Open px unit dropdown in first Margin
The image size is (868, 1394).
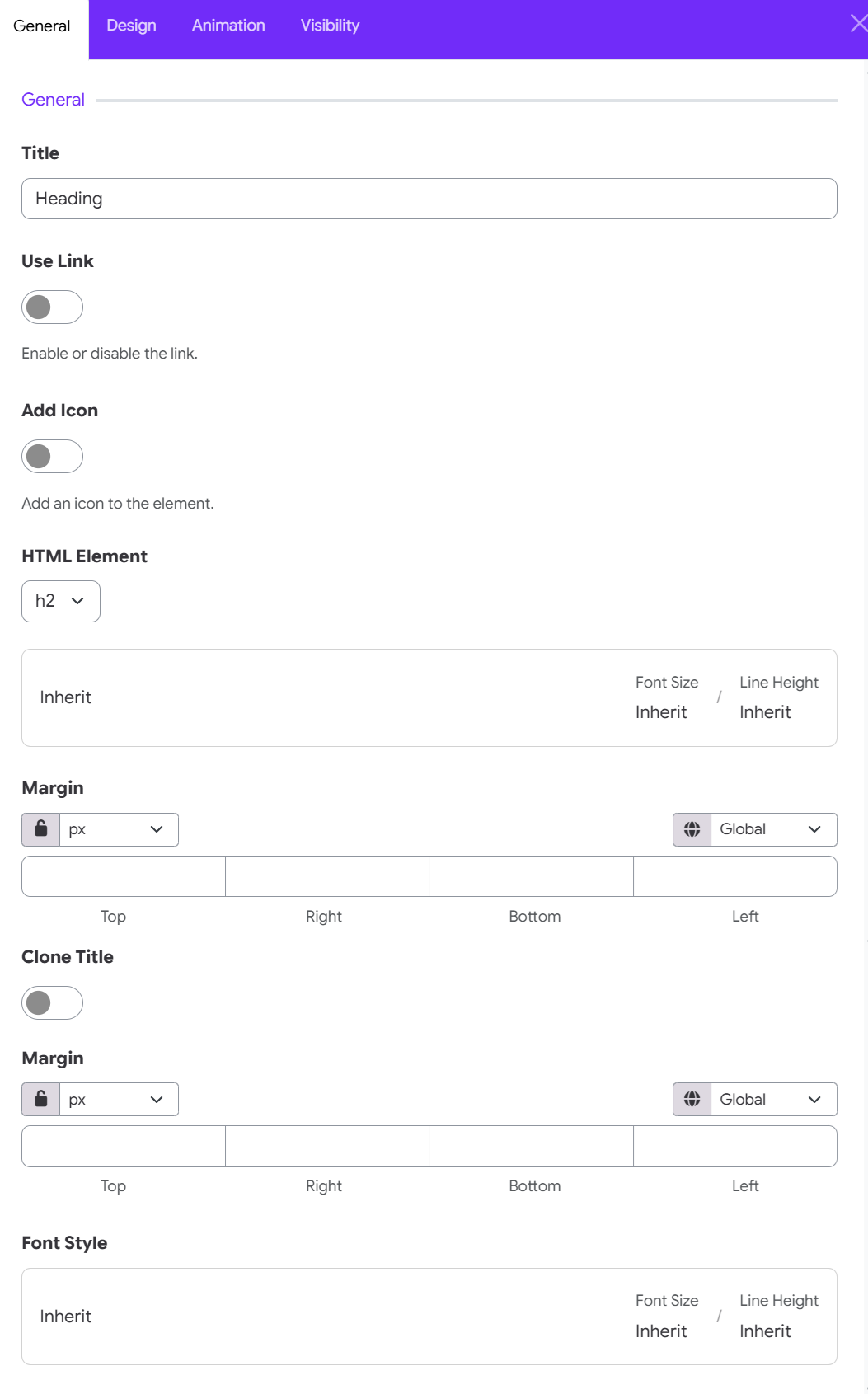pos(119,829)
